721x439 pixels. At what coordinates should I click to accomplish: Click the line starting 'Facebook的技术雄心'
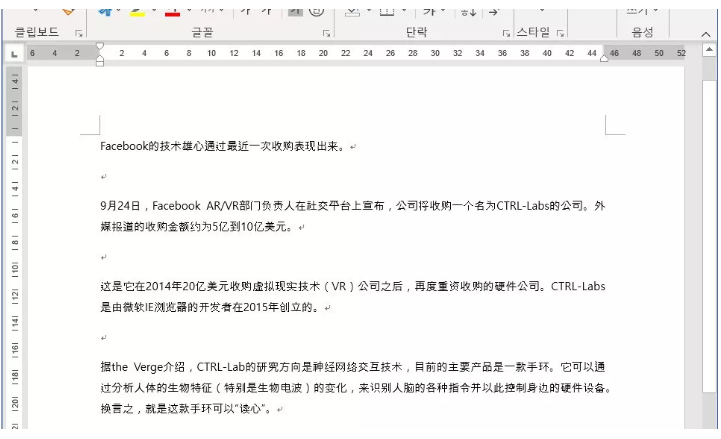pyautogui.click(x=223, y=147)
